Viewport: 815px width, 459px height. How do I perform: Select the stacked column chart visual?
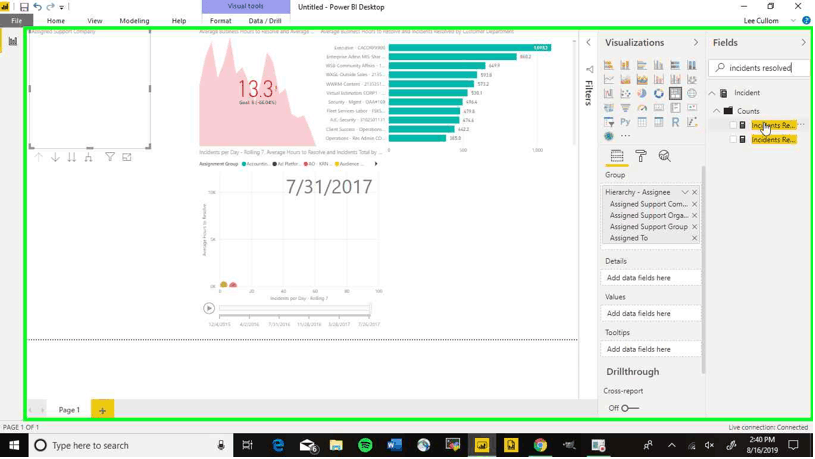tap(625, 65)
